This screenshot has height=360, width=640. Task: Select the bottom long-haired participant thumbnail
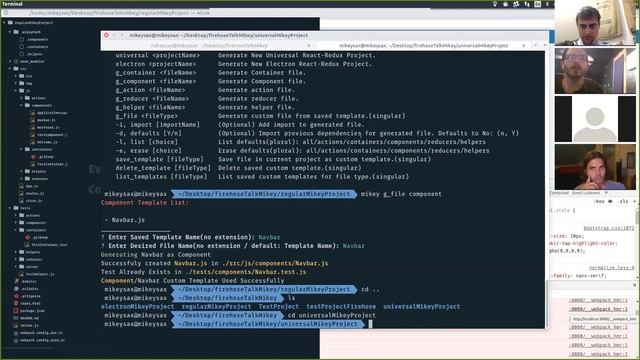595,167
